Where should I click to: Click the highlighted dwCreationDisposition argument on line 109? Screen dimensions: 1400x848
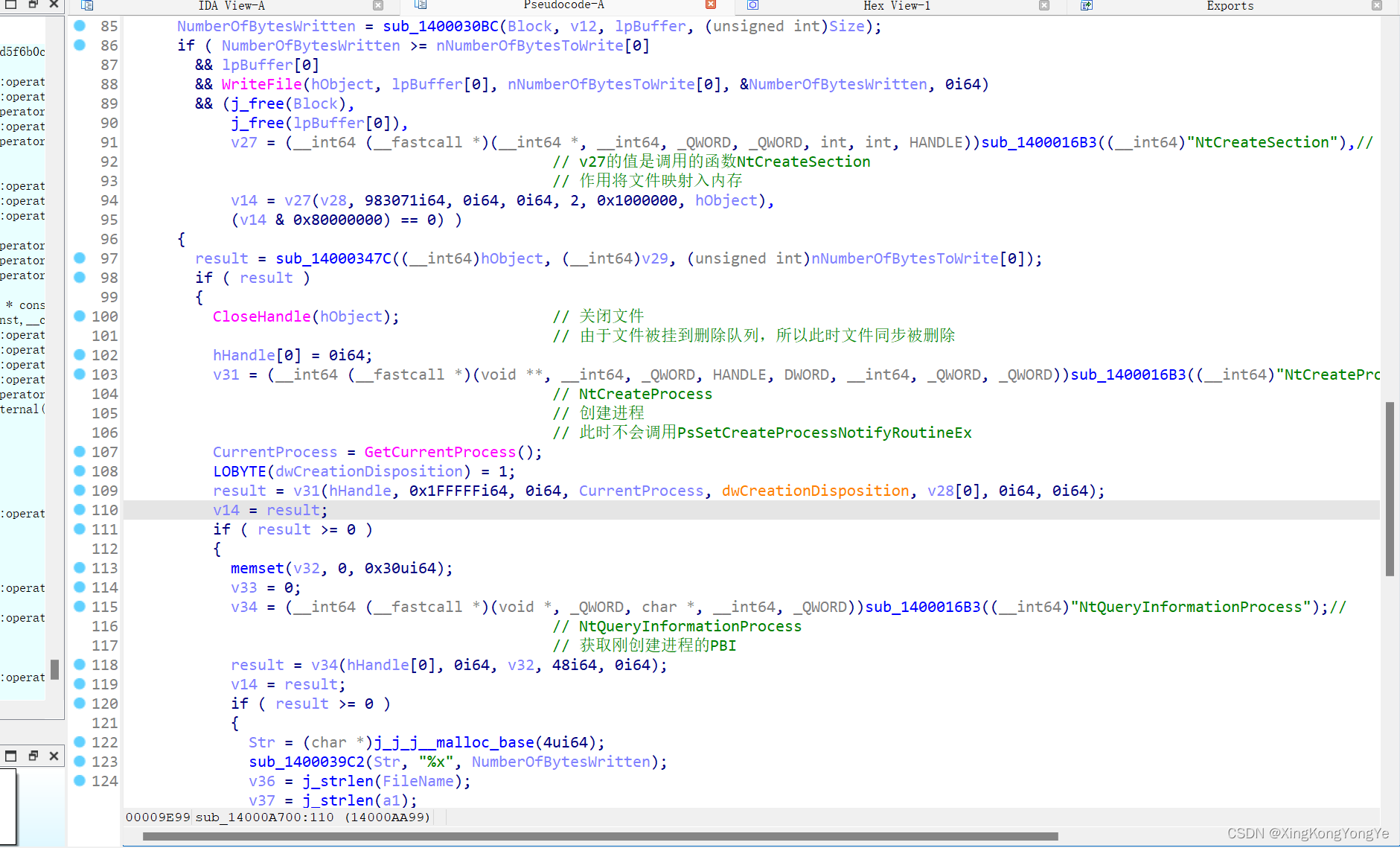coord(815,491)
